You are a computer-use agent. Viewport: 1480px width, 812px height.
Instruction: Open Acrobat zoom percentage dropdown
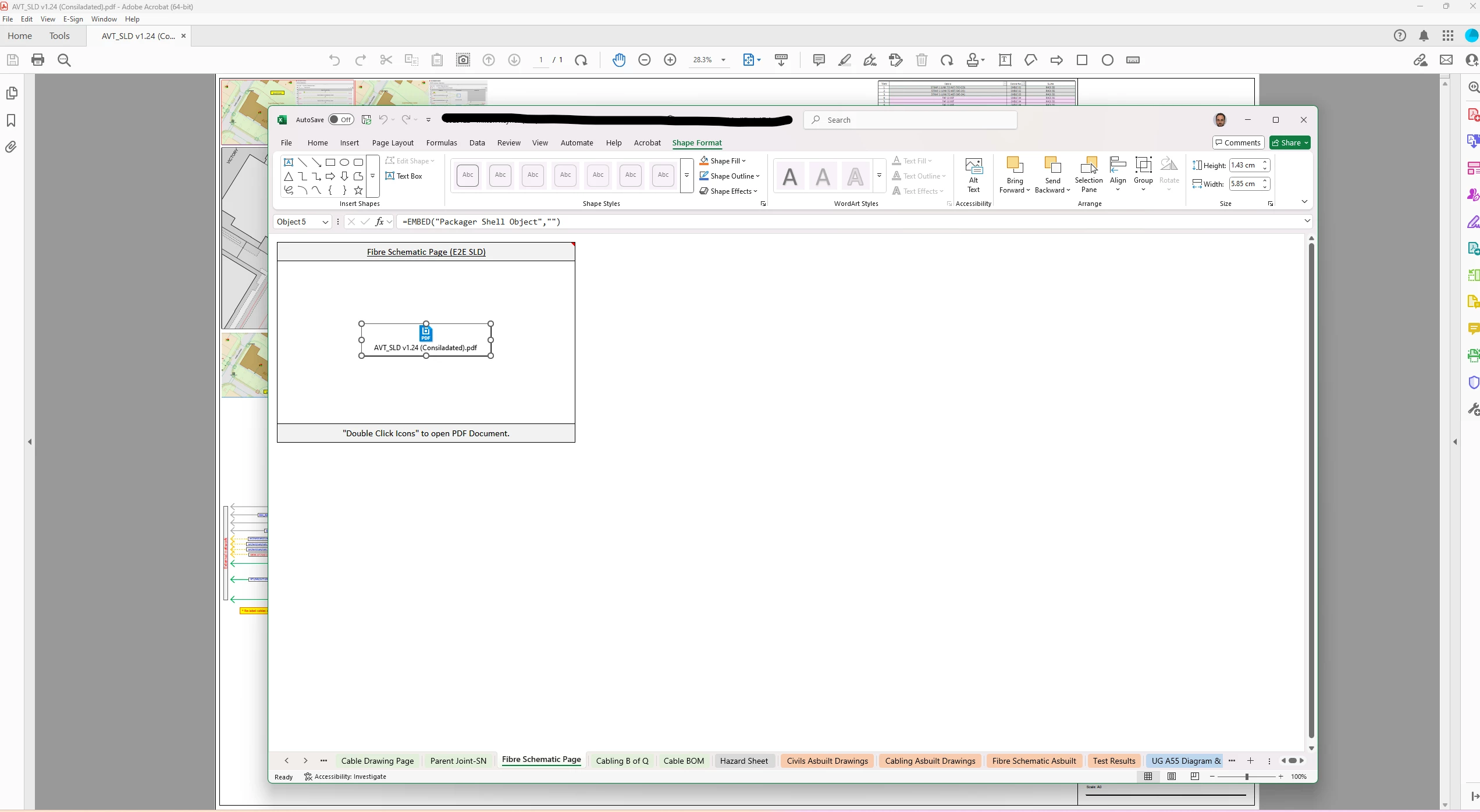(x=723, y=60)
